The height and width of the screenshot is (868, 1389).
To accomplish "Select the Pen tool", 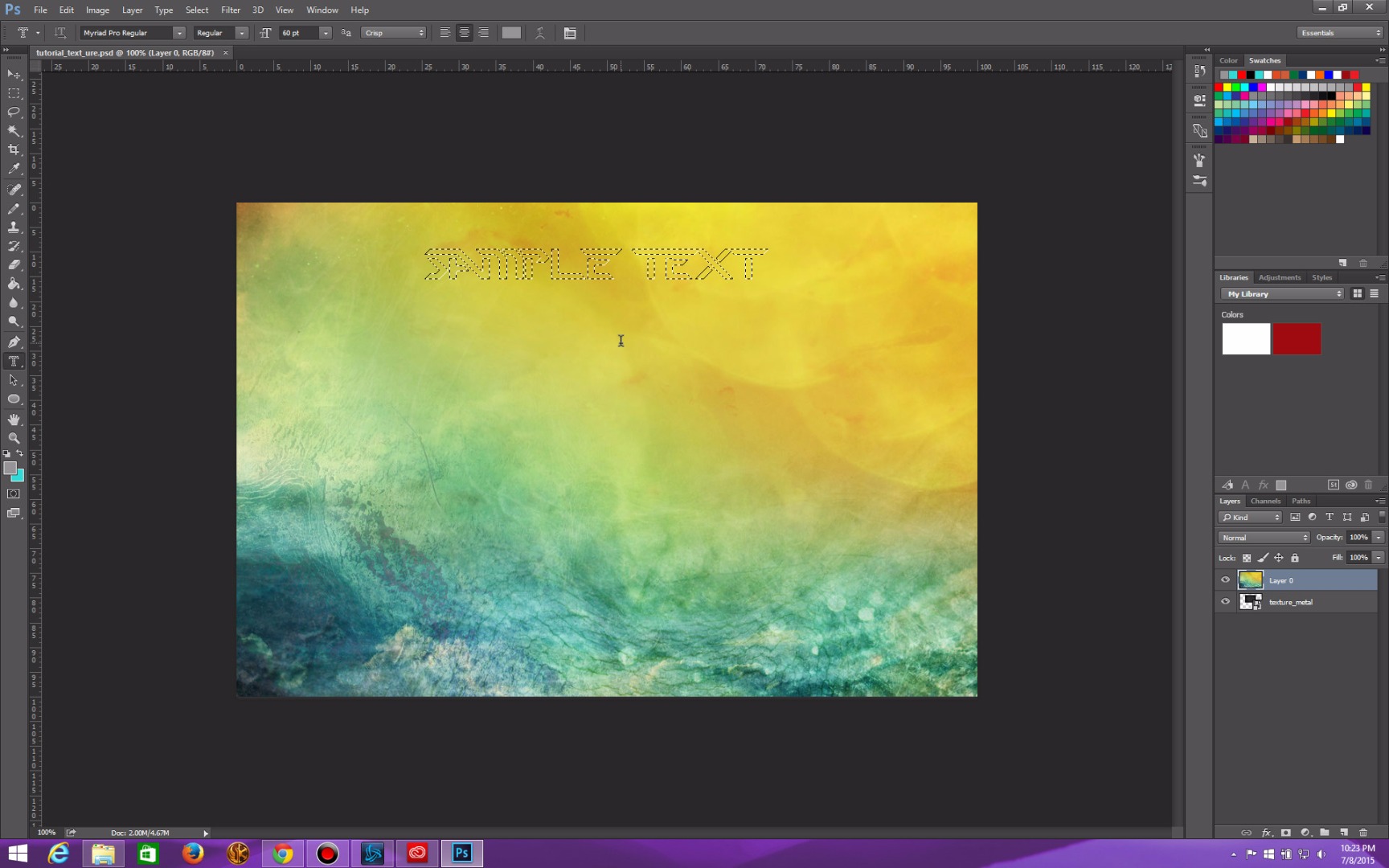I will (14, 342).
